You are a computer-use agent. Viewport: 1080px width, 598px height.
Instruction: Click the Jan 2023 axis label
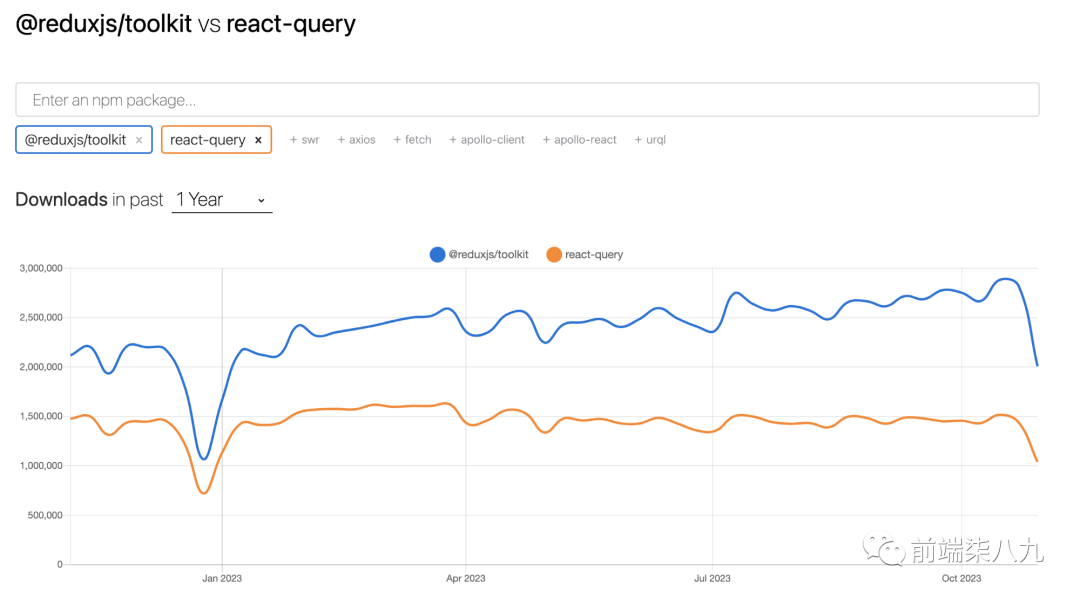222,578
